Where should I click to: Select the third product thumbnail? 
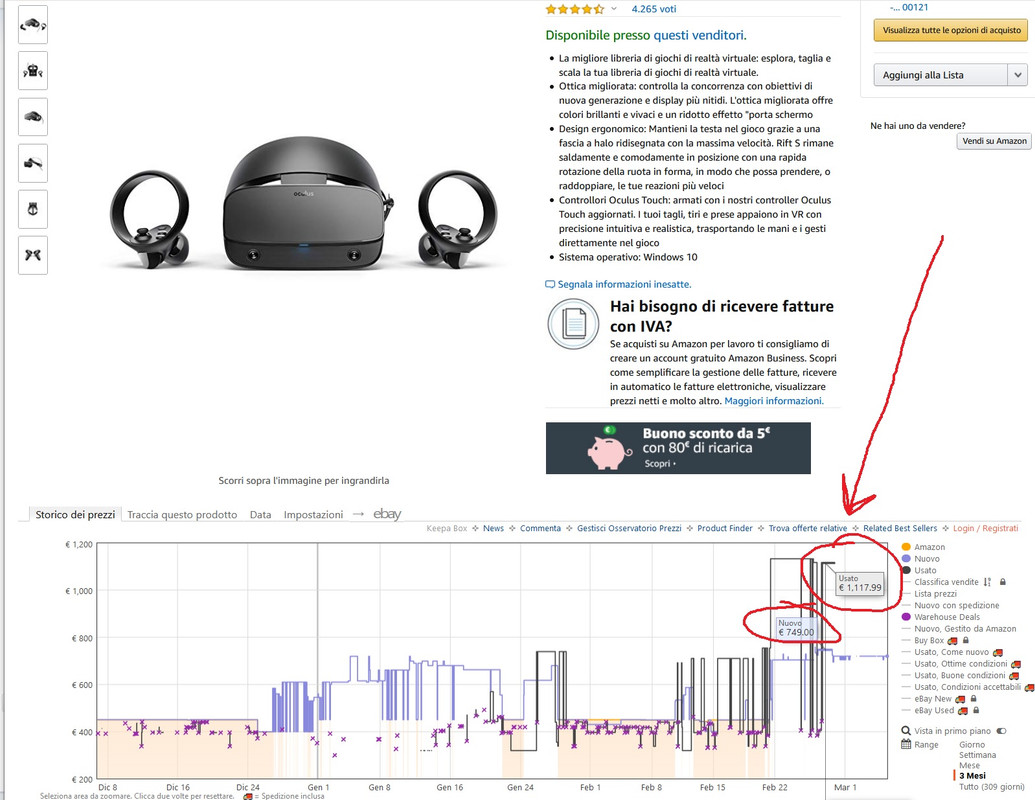pos(33,117)
